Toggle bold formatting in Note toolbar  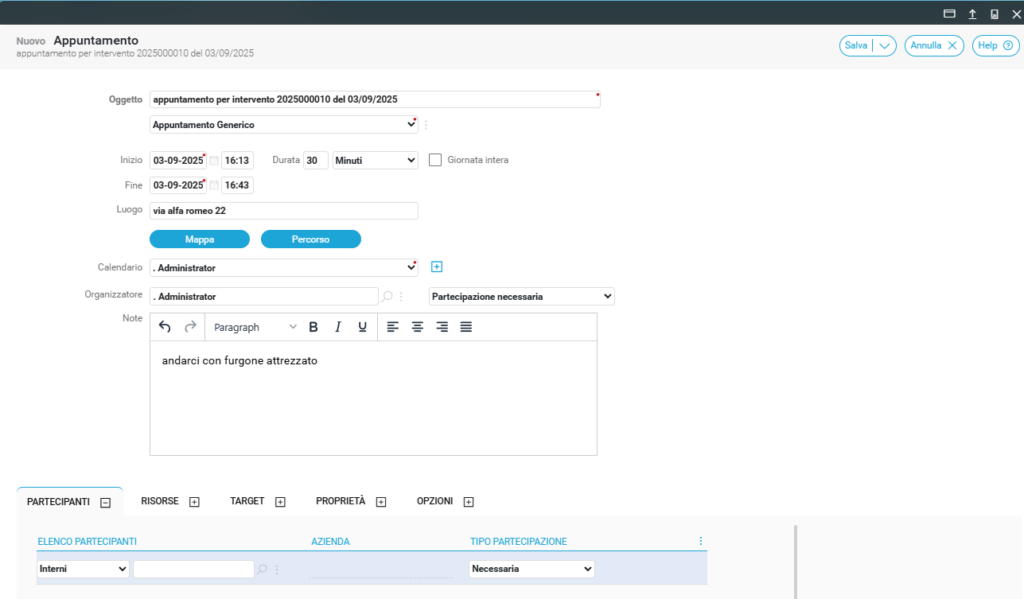click(313, 327)
